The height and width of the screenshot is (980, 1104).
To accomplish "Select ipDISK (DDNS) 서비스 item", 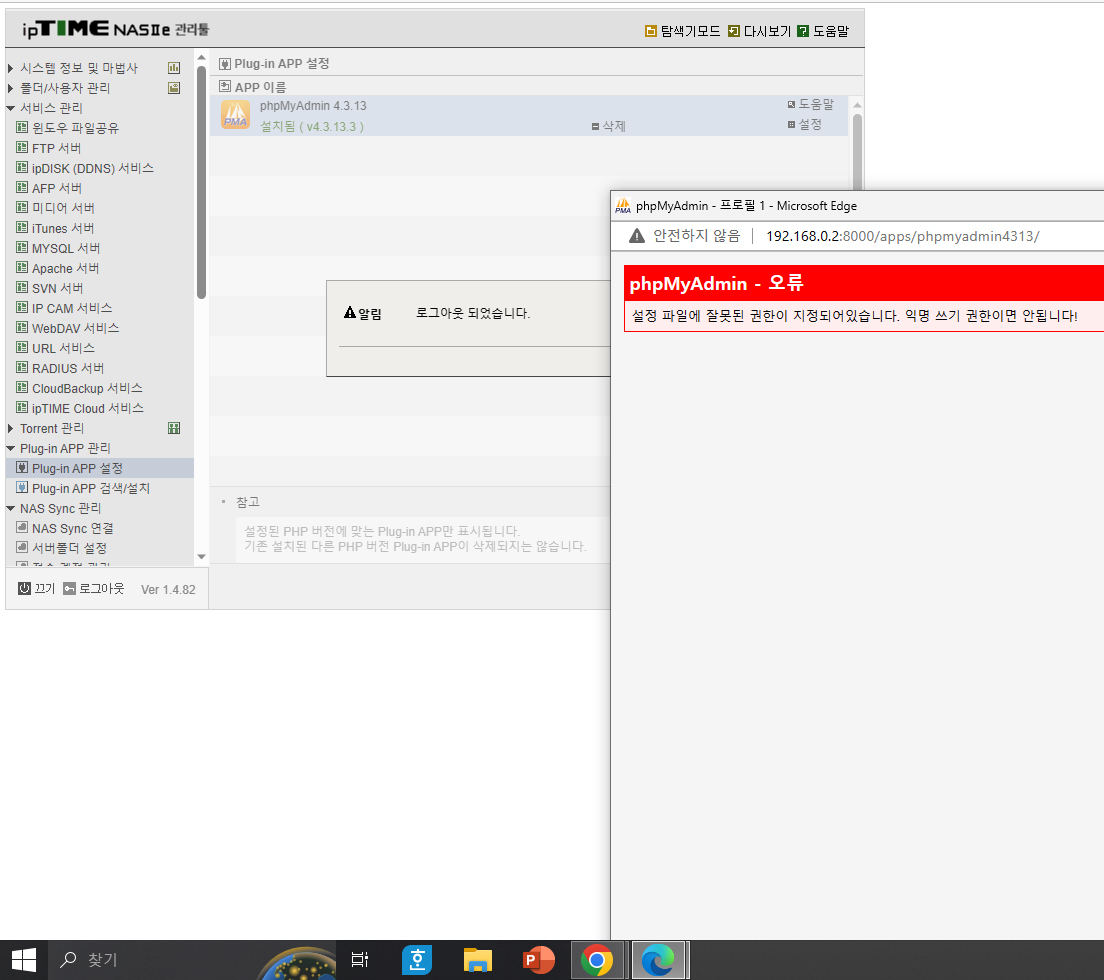I will (85, 168).
